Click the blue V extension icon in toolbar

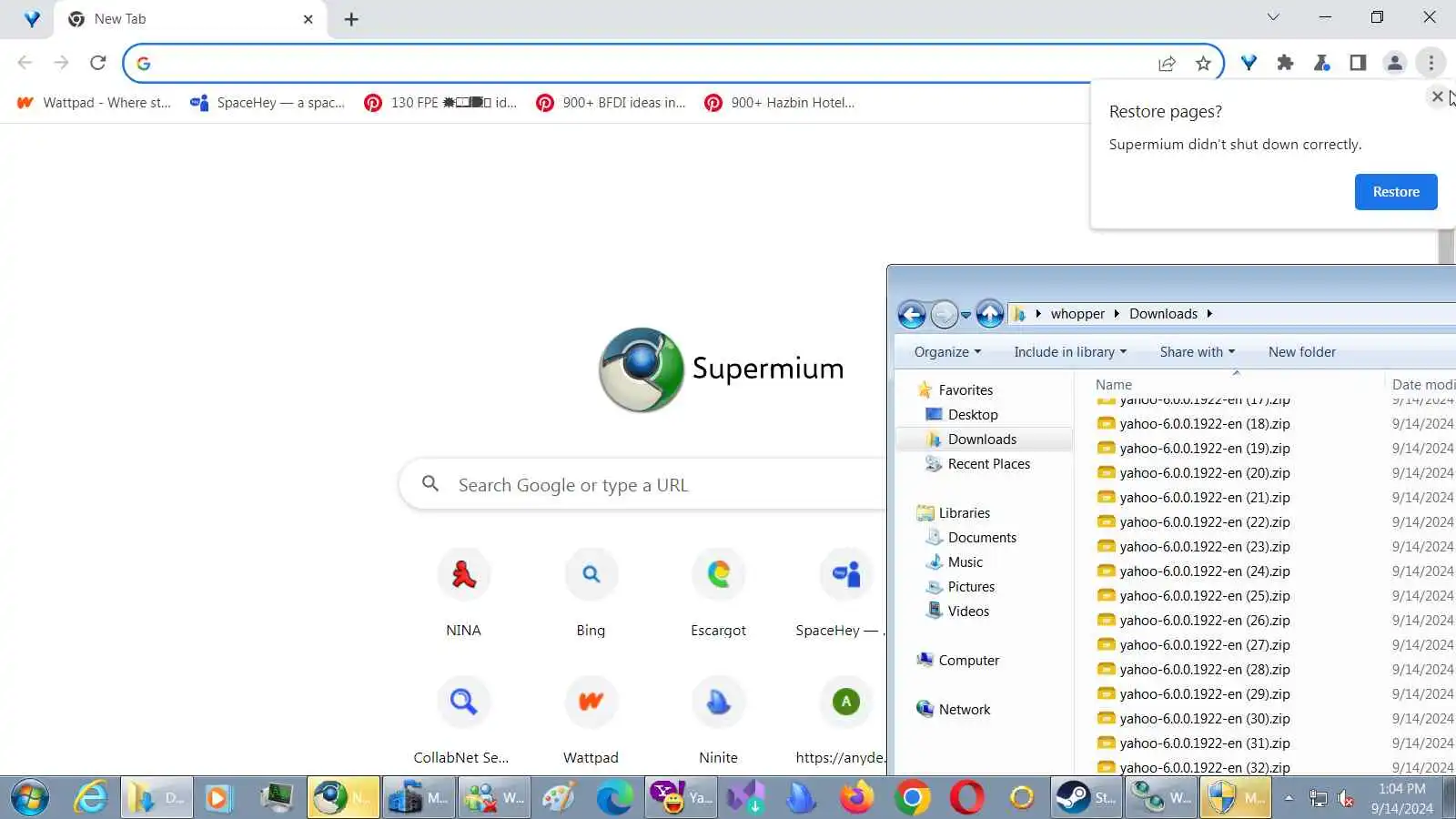coord(1249,63)
